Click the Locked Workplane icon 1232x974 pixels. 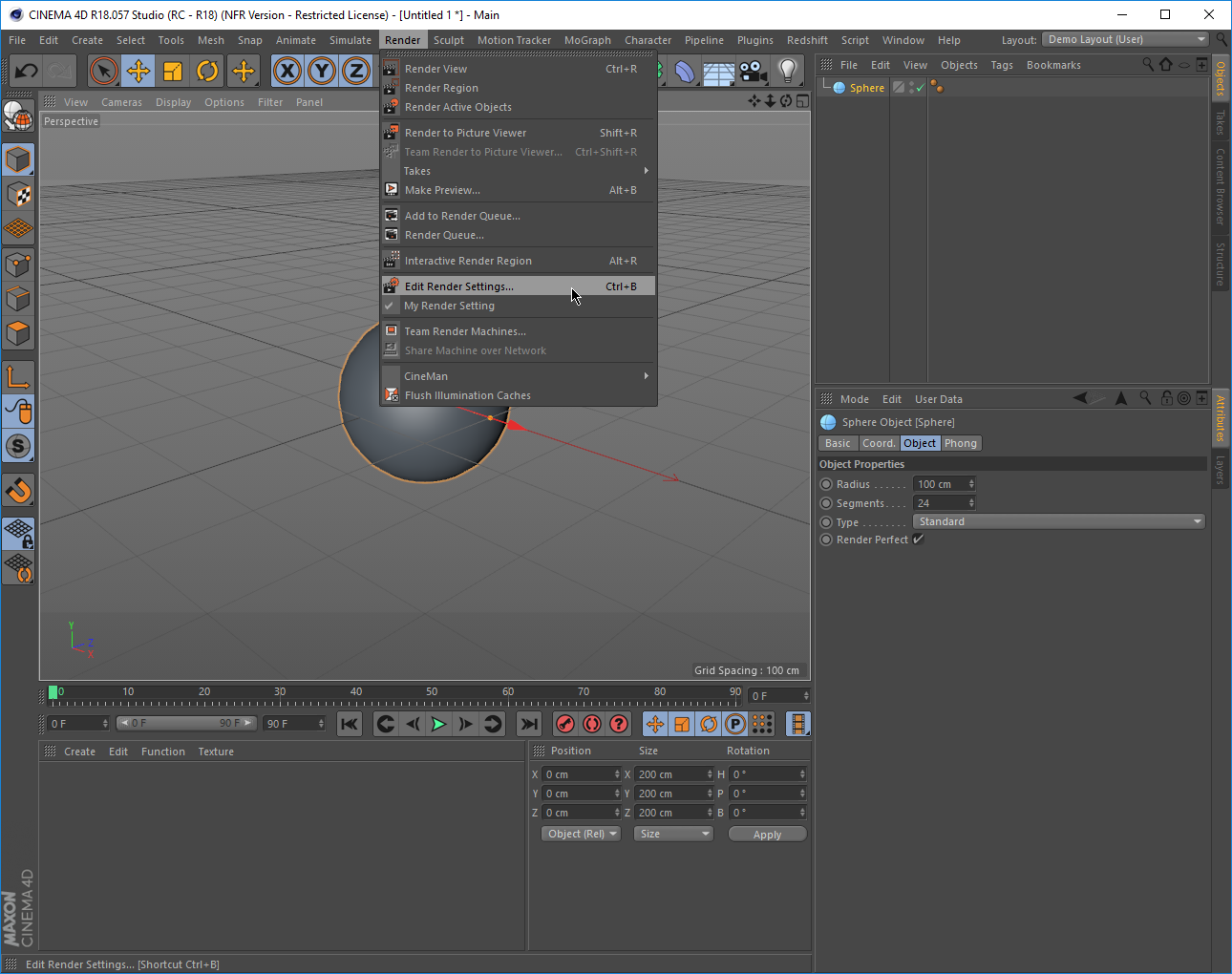tap(18, 533)
